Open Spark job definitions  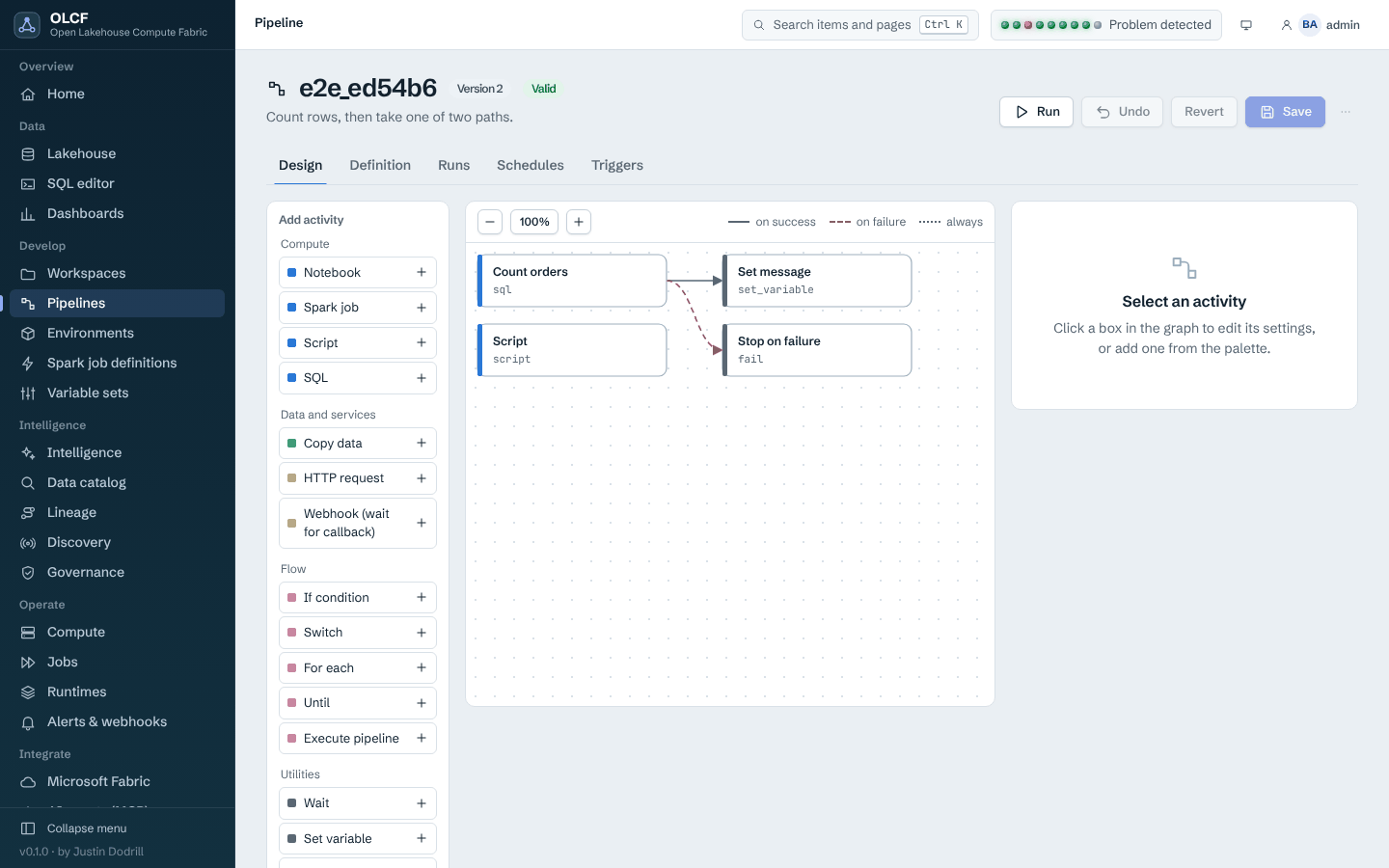pos(117,363)
